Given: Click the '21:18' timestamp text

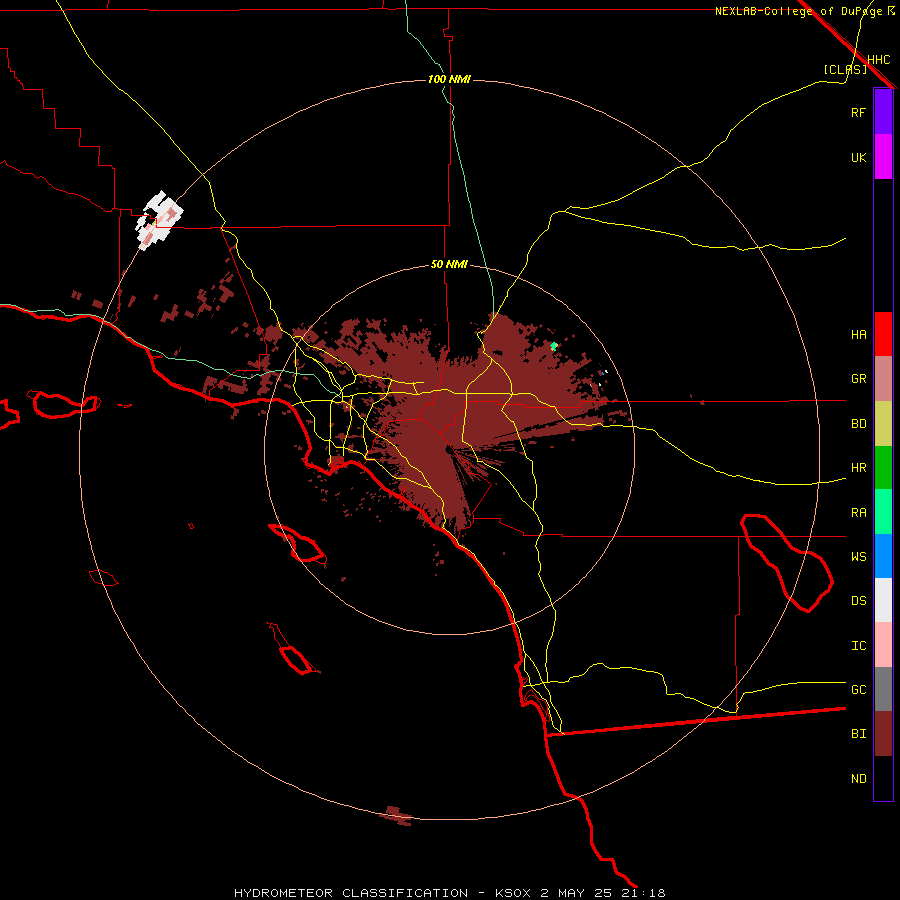Looking at the screenshot, I should tap(643, 893).
